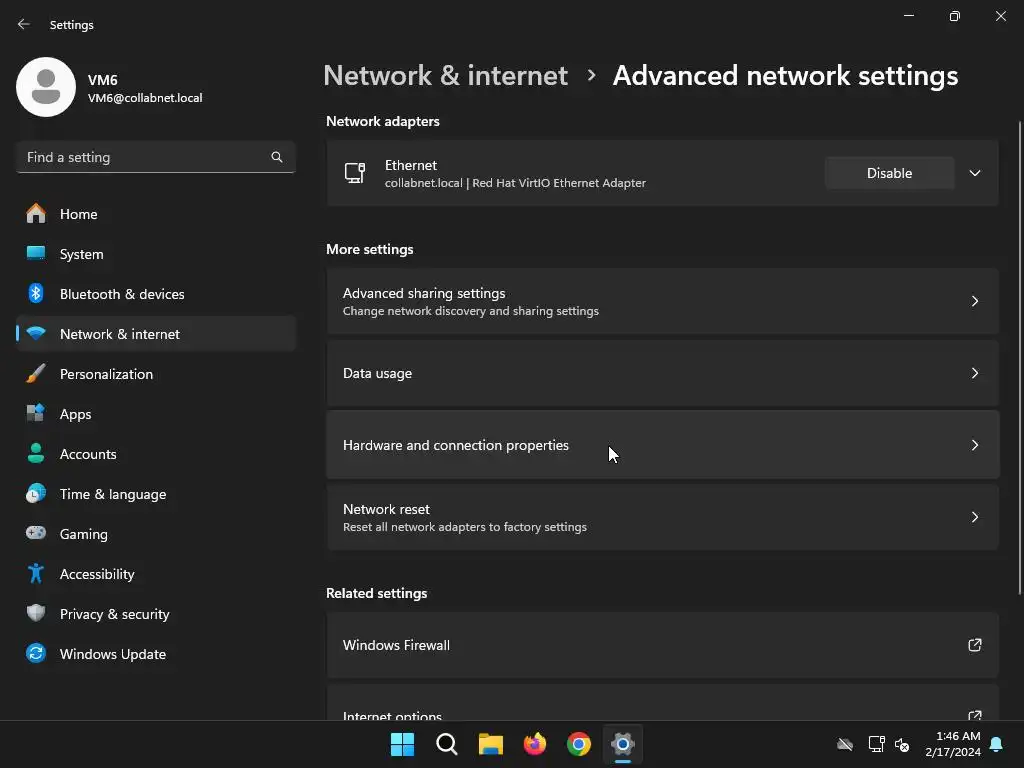
Task: Open the Privacy & security shield icon
Action: coord(36,614)
